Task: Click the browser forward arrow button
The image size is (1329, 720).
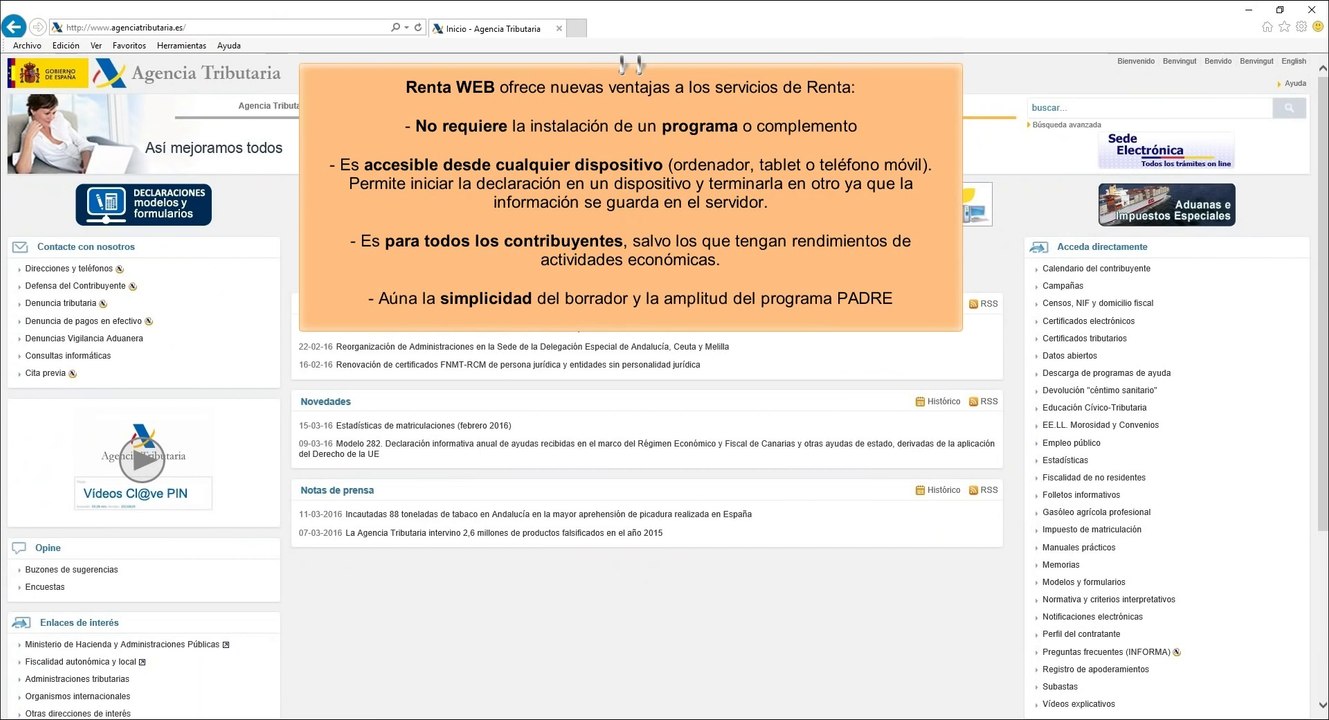Action: tap(38, 27)
